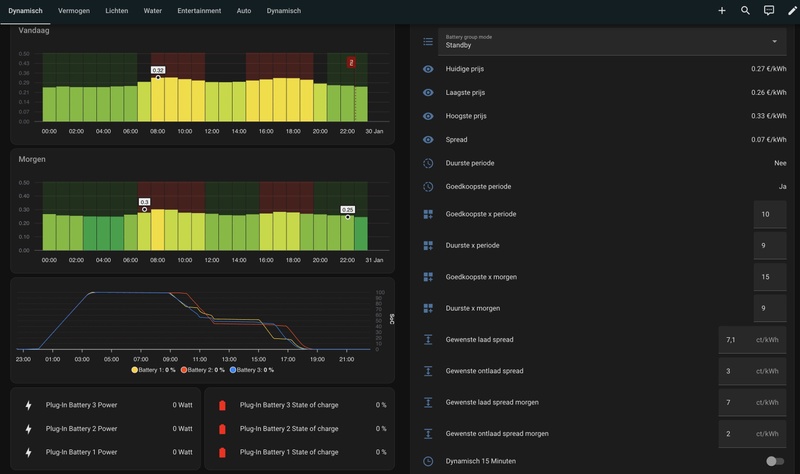
Task: Click the grid icon beside Goedkoopste x periode
Action: [x=428, y=214]
